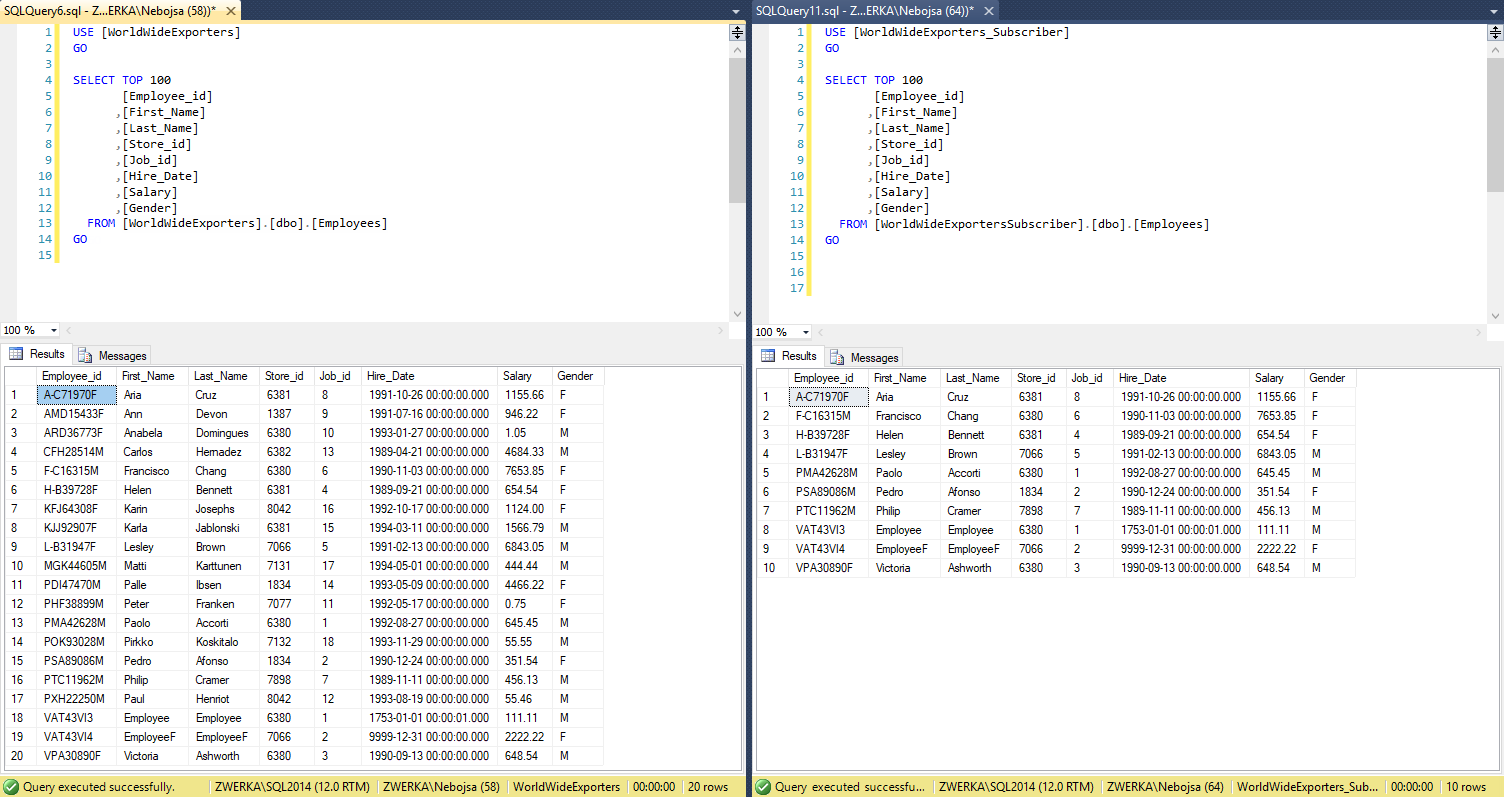1504x797 pixels.
Task: Select cell F-C16315M in right results
Action: 828,416
